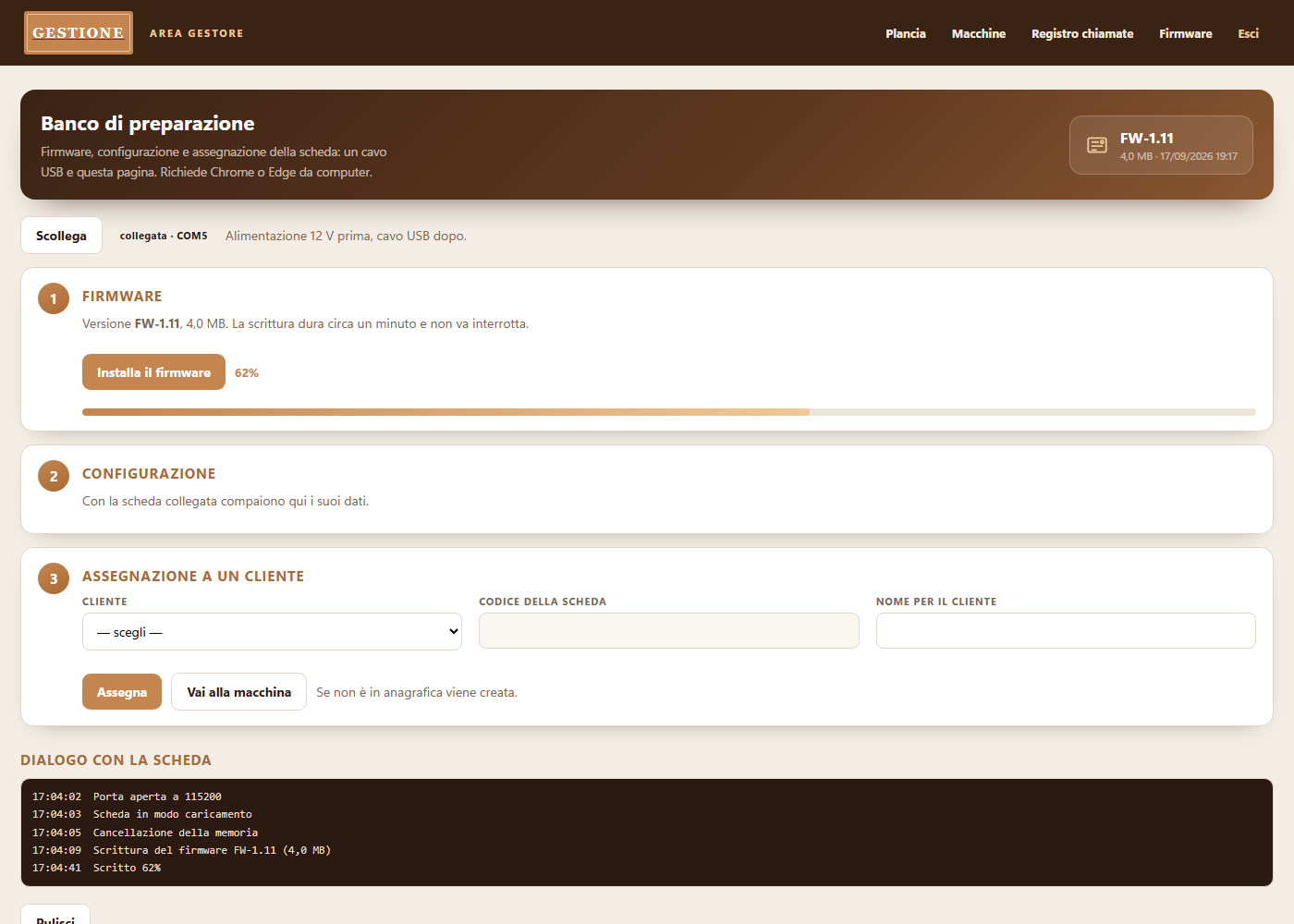Click Installa il firmware

153,372
